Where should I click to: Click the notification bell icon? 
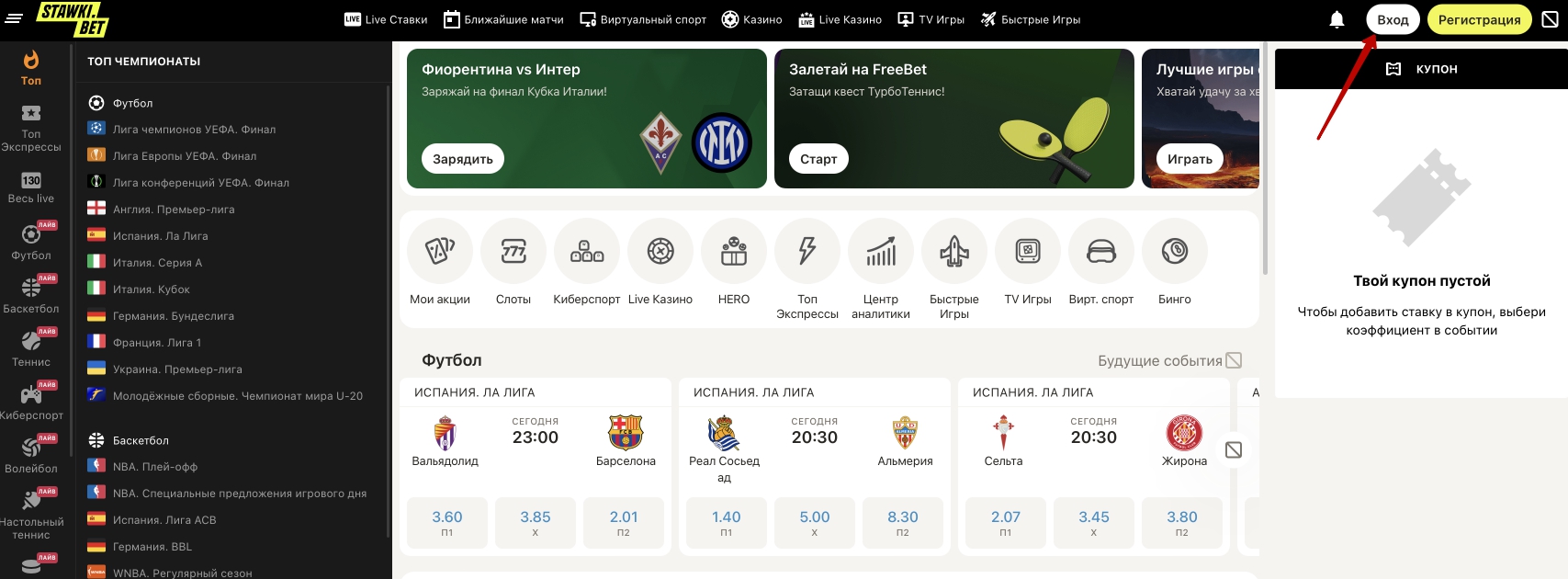pyautogui.click(x=1337, y=19)
